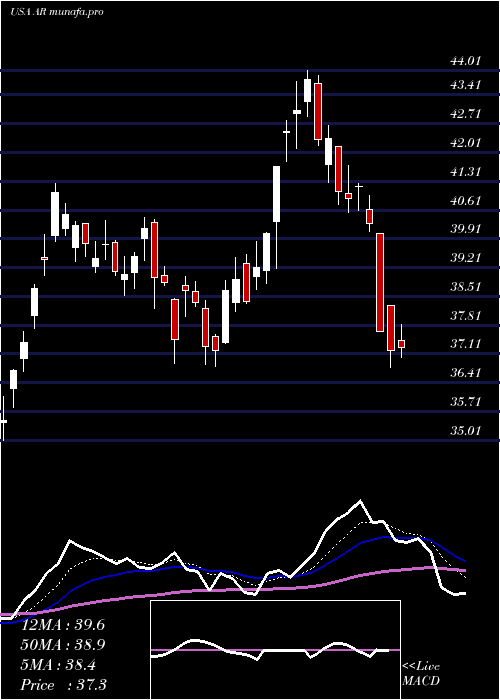The image size is (500, 700).
Task: Click the 35.71 price axis label
Action: (x=465, y=402)
